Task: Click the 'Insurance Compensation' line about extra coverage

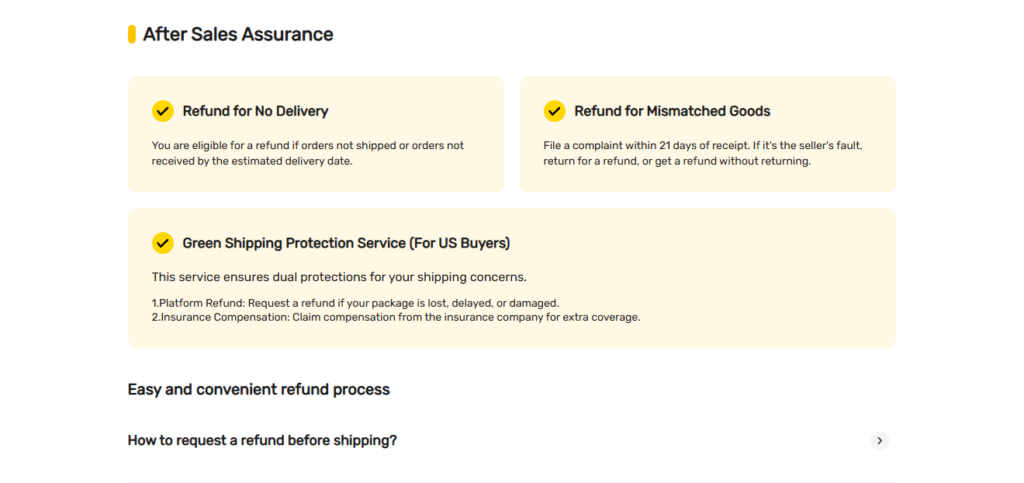Action: (396, 318)
